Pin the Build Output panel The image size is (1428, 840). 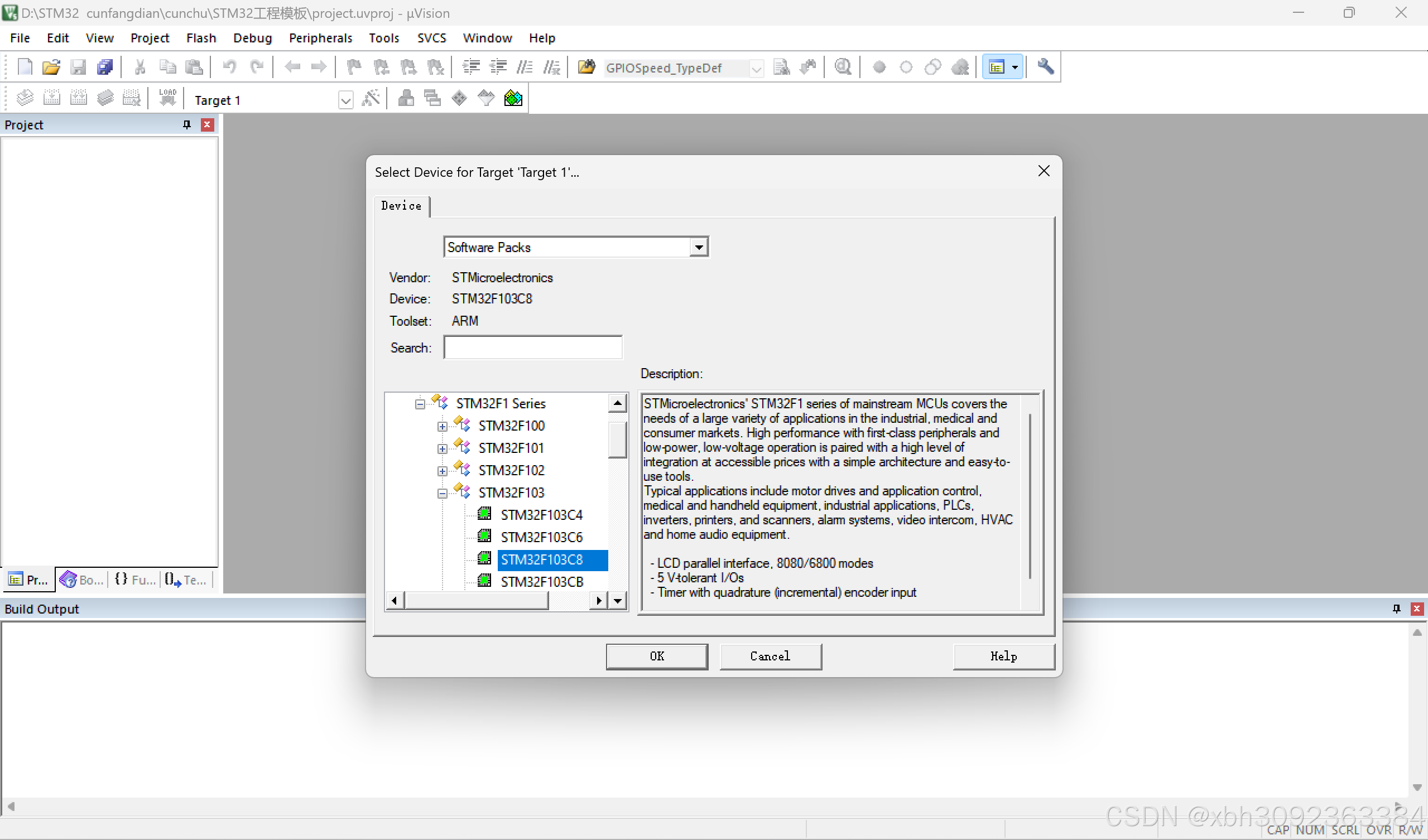click(x=1396, y=609)
